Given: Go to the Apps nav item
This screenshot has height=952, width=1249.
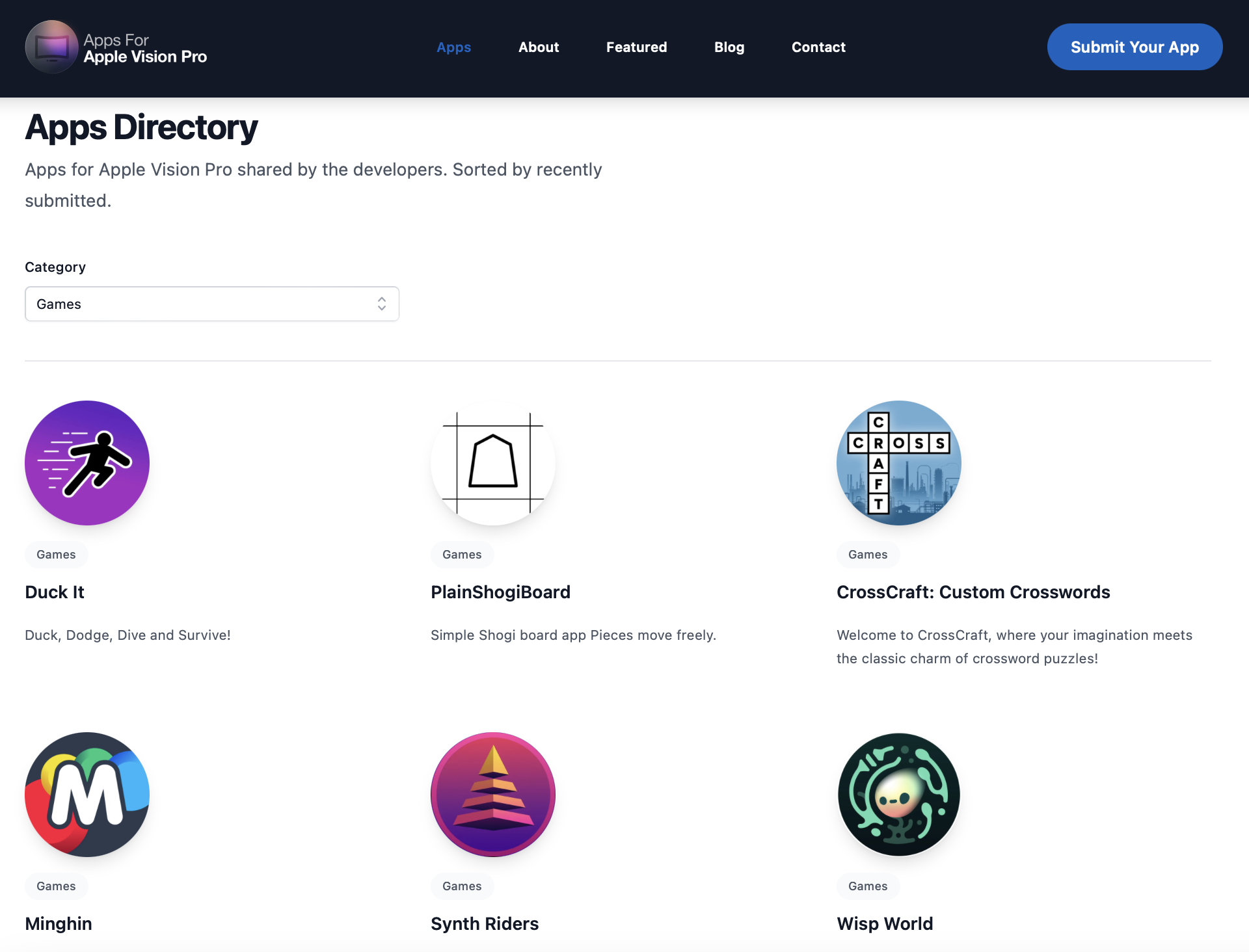Looking at the screenshot, I should click(454, 47).
